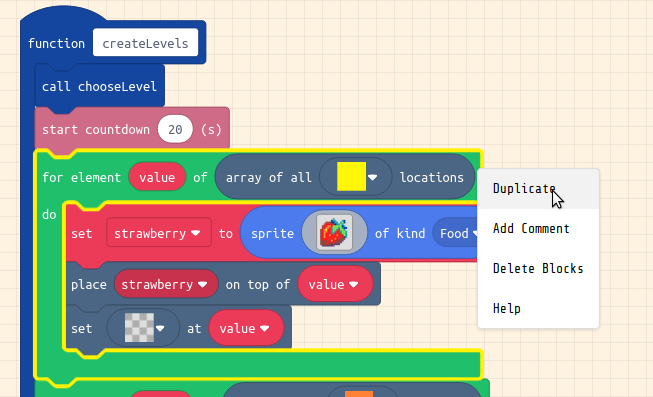Select the start countdown block
The height and width of the screenshot is (397, 653).
[132, 129]
